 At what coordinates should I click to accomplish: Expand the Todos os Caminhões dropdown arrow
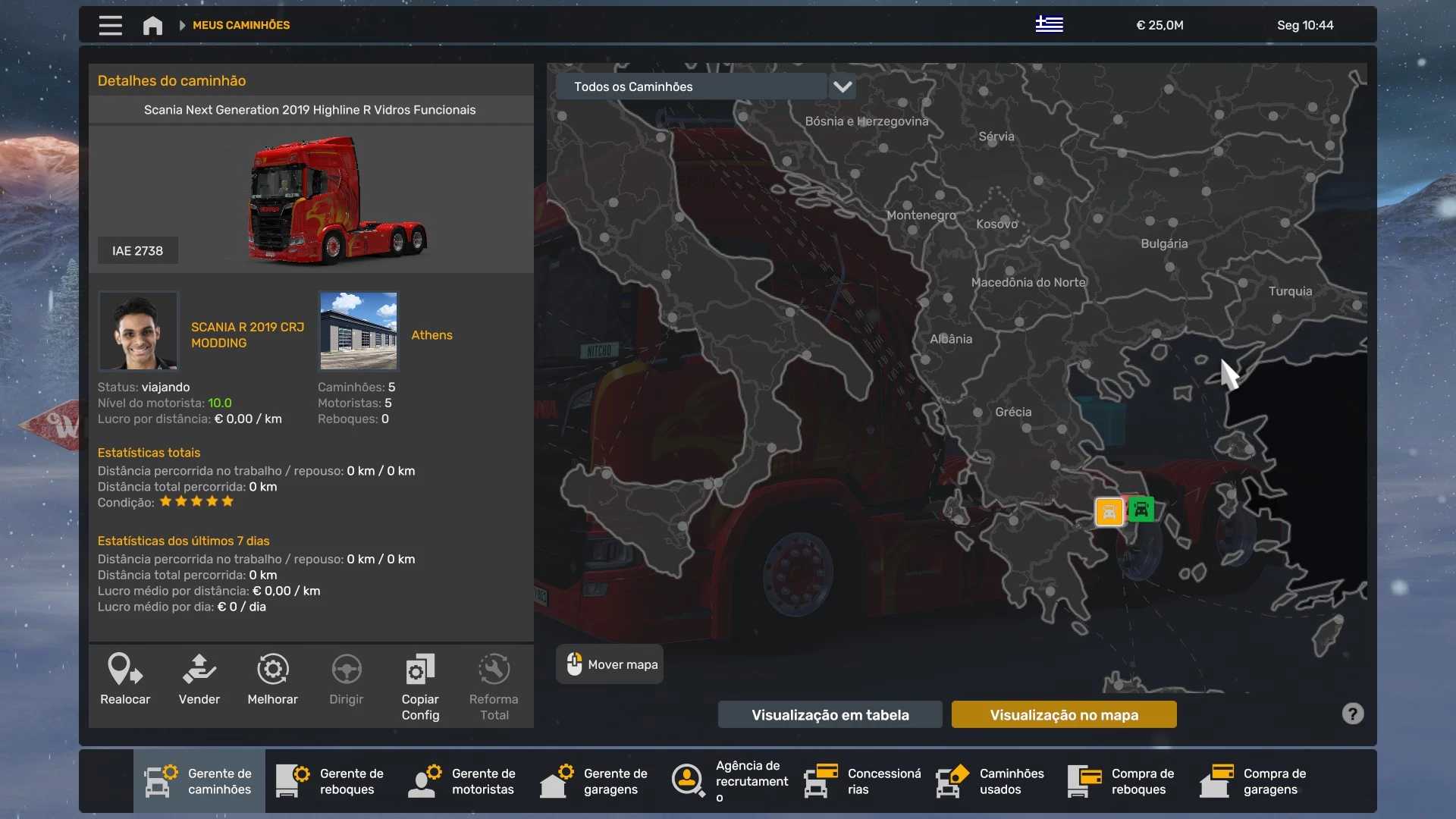tap(842, 86)
